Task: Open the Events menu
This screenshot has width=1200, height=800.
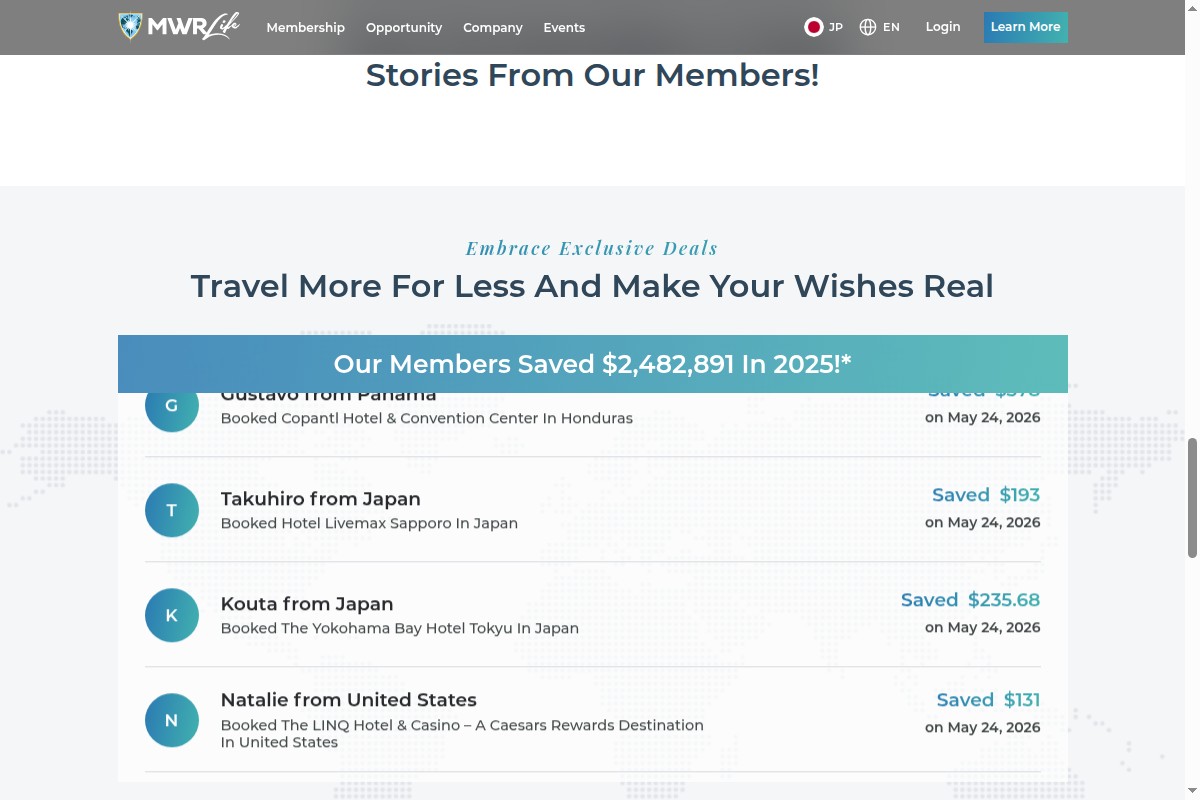Action: click(x=564, y=28)
